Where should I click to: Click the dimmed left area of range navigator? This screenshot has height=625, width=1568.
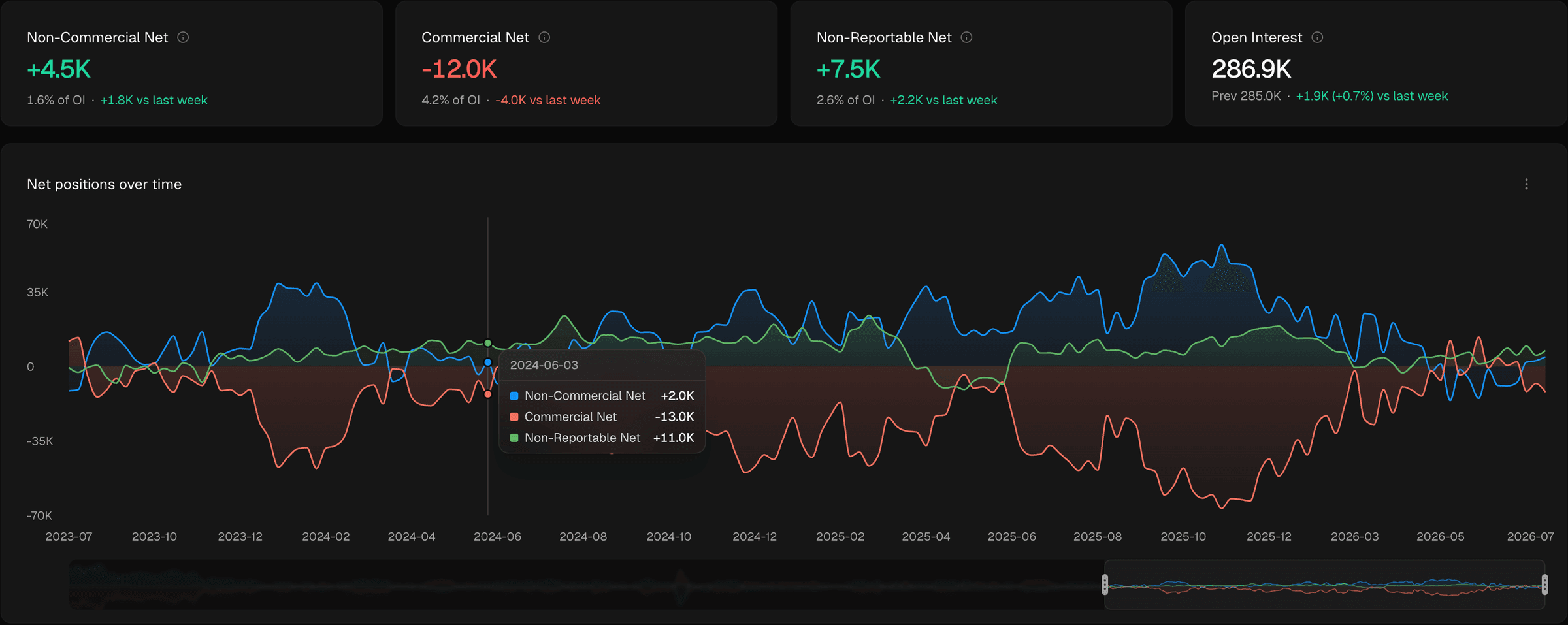point(586,585)
